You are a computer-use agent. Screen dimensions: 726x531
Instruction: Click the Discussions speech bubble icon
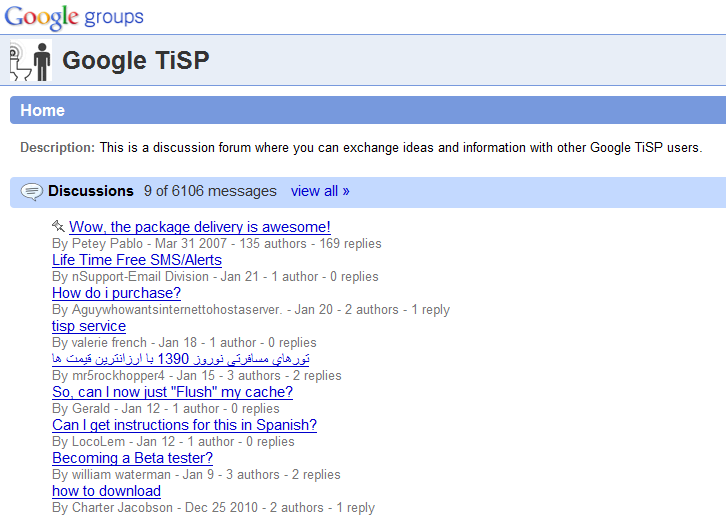[31, 192]
